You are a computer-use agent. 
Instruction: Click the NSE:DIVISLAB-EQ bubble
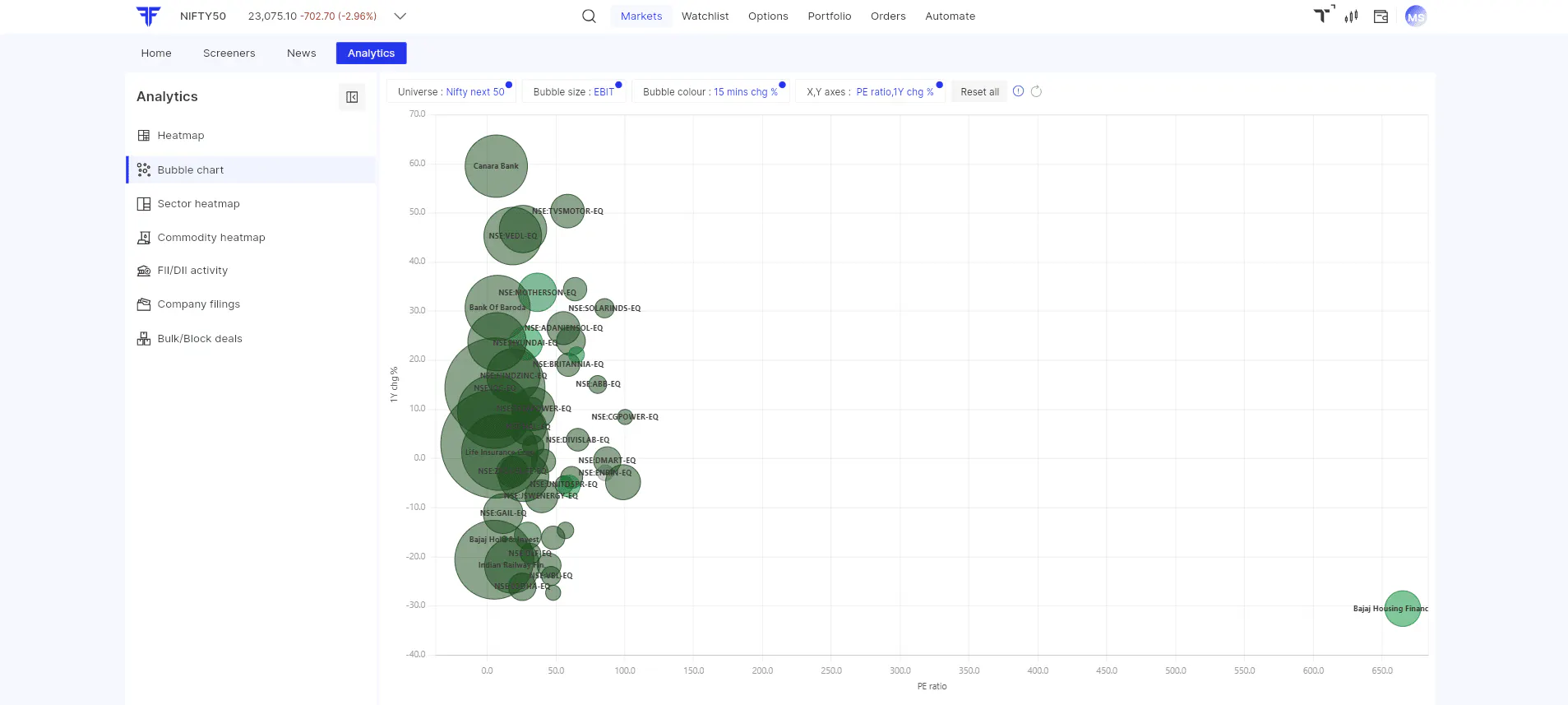pyautogui.click(x=578, y=440)
